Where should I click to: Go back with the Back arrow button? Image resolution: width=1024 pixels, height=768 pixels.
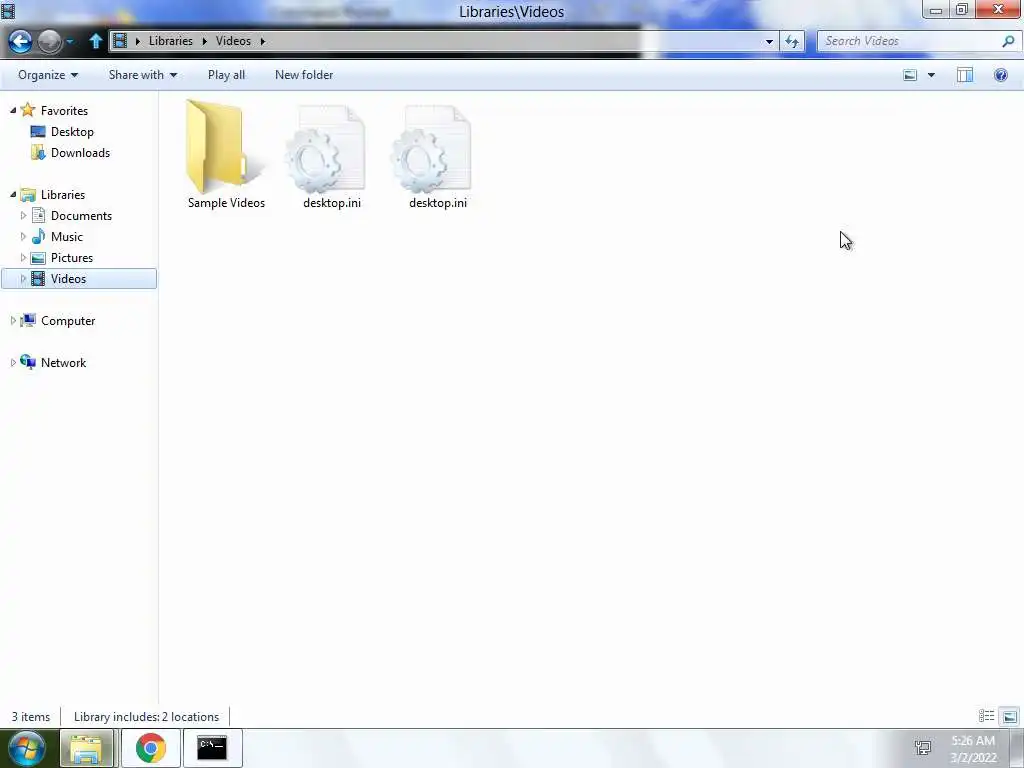pyautogui.click(x=20, y=42)
